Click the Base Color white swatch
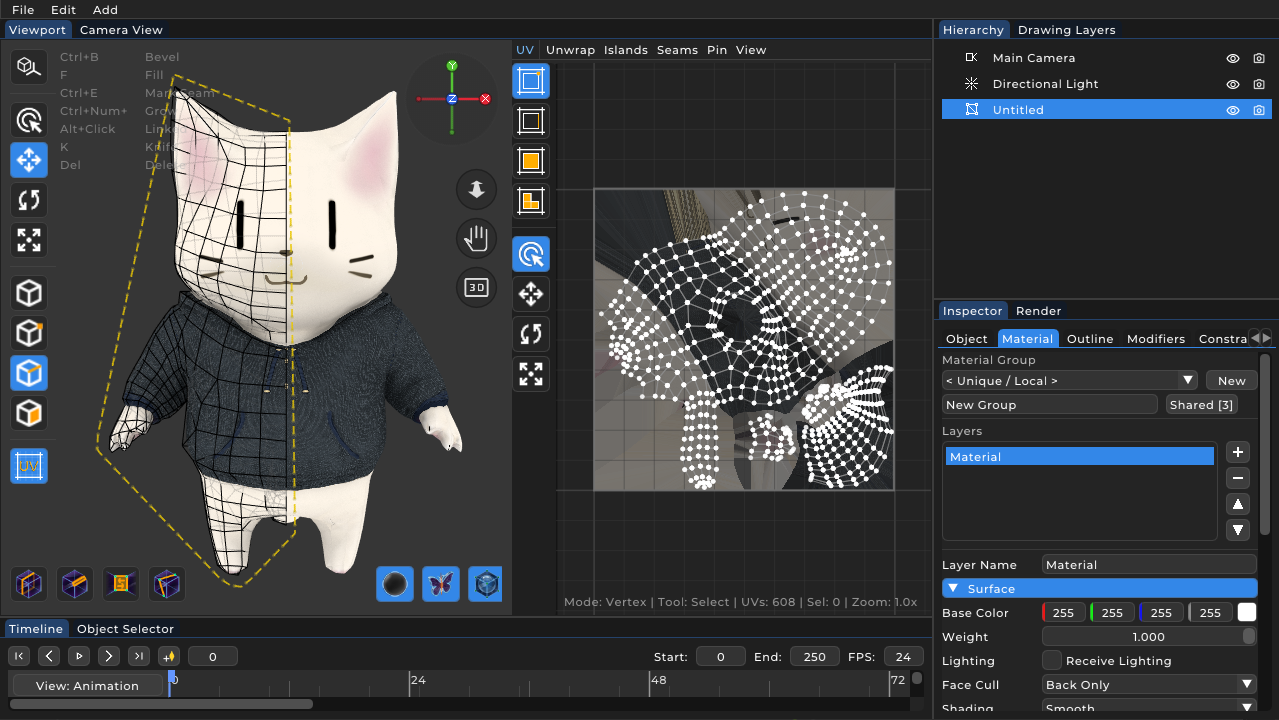This screenshot has height=720, width=1279. pyautogui.click(x=1247, y=613)
